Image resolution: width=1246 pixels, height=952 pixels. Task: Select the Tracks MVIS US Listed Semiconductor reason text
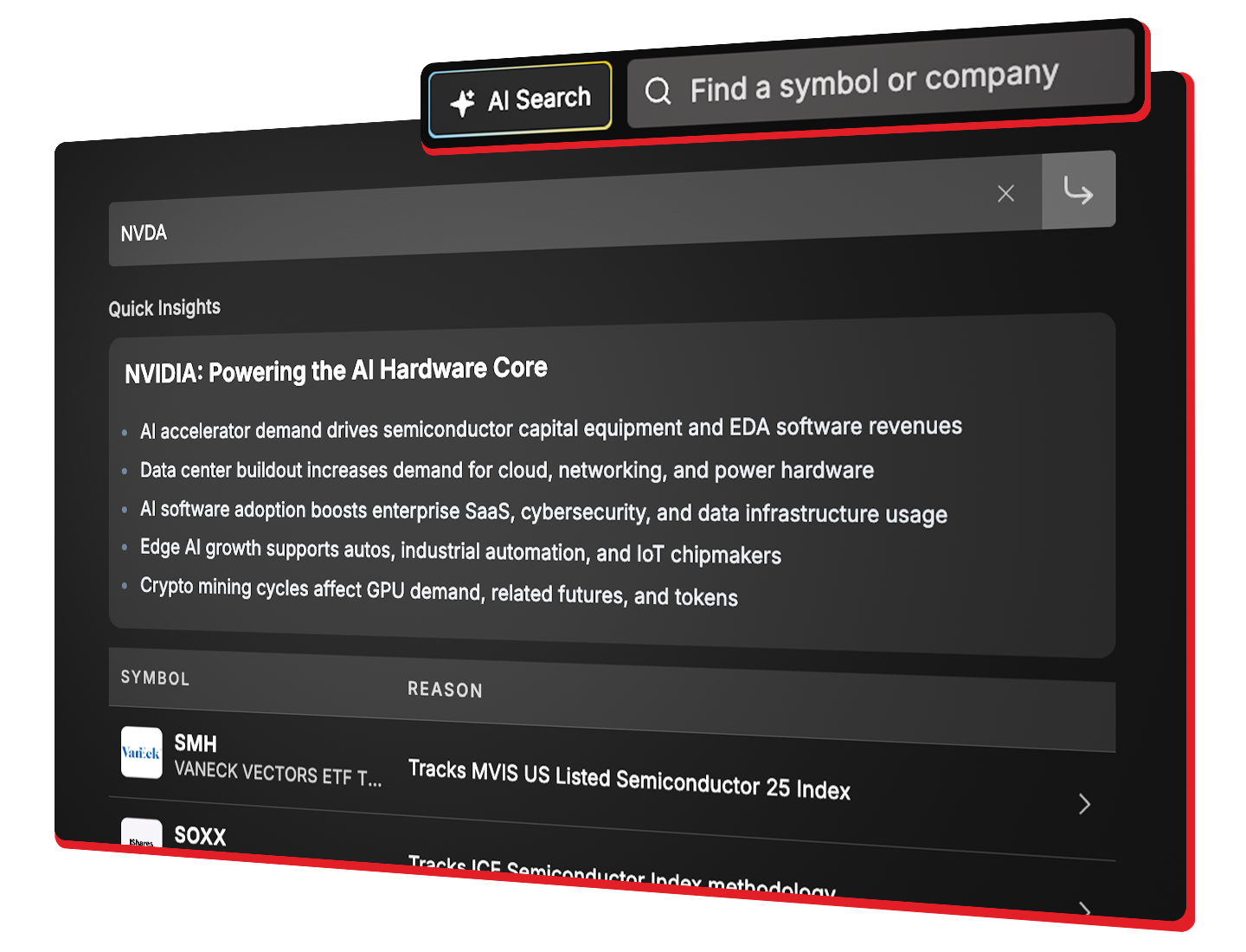(629, 780)
